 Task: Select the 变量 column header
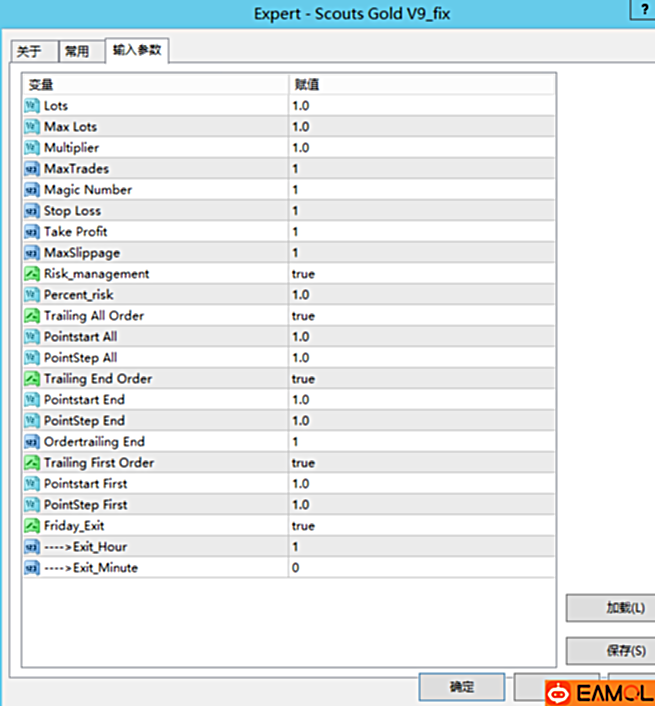(x=155, y=85)
